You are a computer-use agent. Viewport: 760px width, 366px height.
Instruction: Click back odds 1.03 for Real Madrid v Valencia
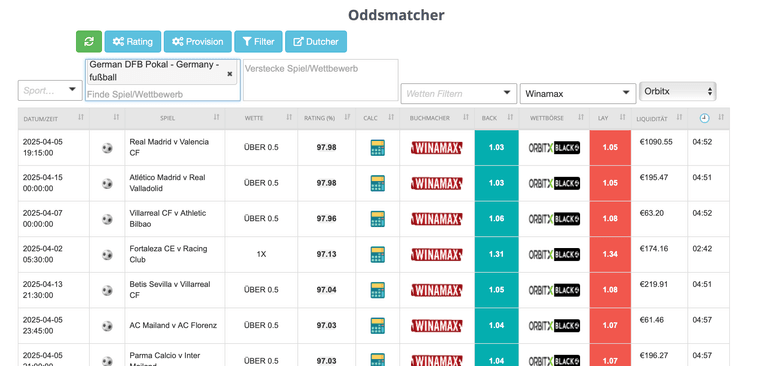coord(496,147)
